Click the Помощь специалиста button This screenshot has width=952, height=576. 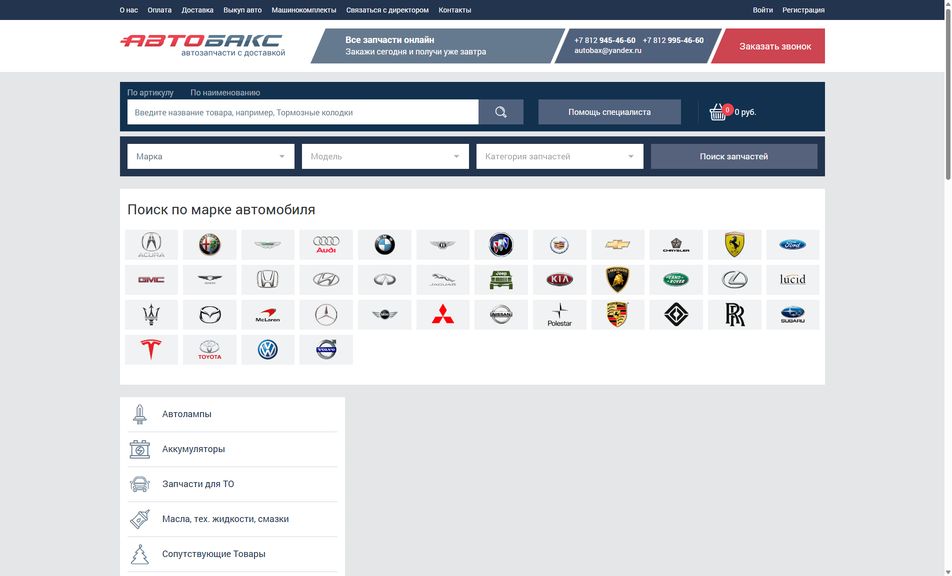(x=610, y=112)
